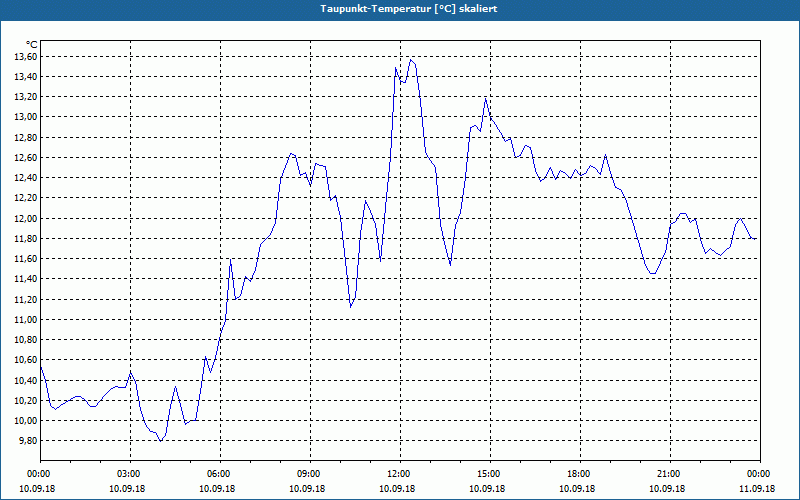
Task: Click the 10.09.18 date under 21:00
Action: point(667,489)
